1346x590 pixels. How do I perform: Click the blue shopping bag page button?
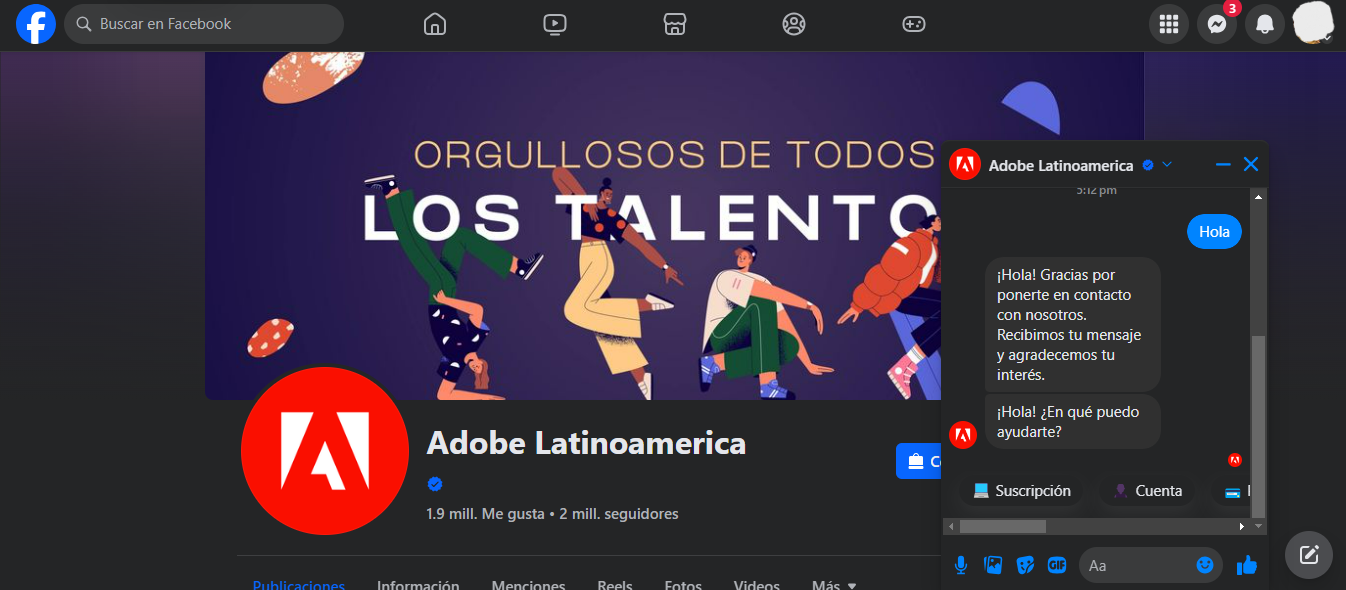pos(919,461)
